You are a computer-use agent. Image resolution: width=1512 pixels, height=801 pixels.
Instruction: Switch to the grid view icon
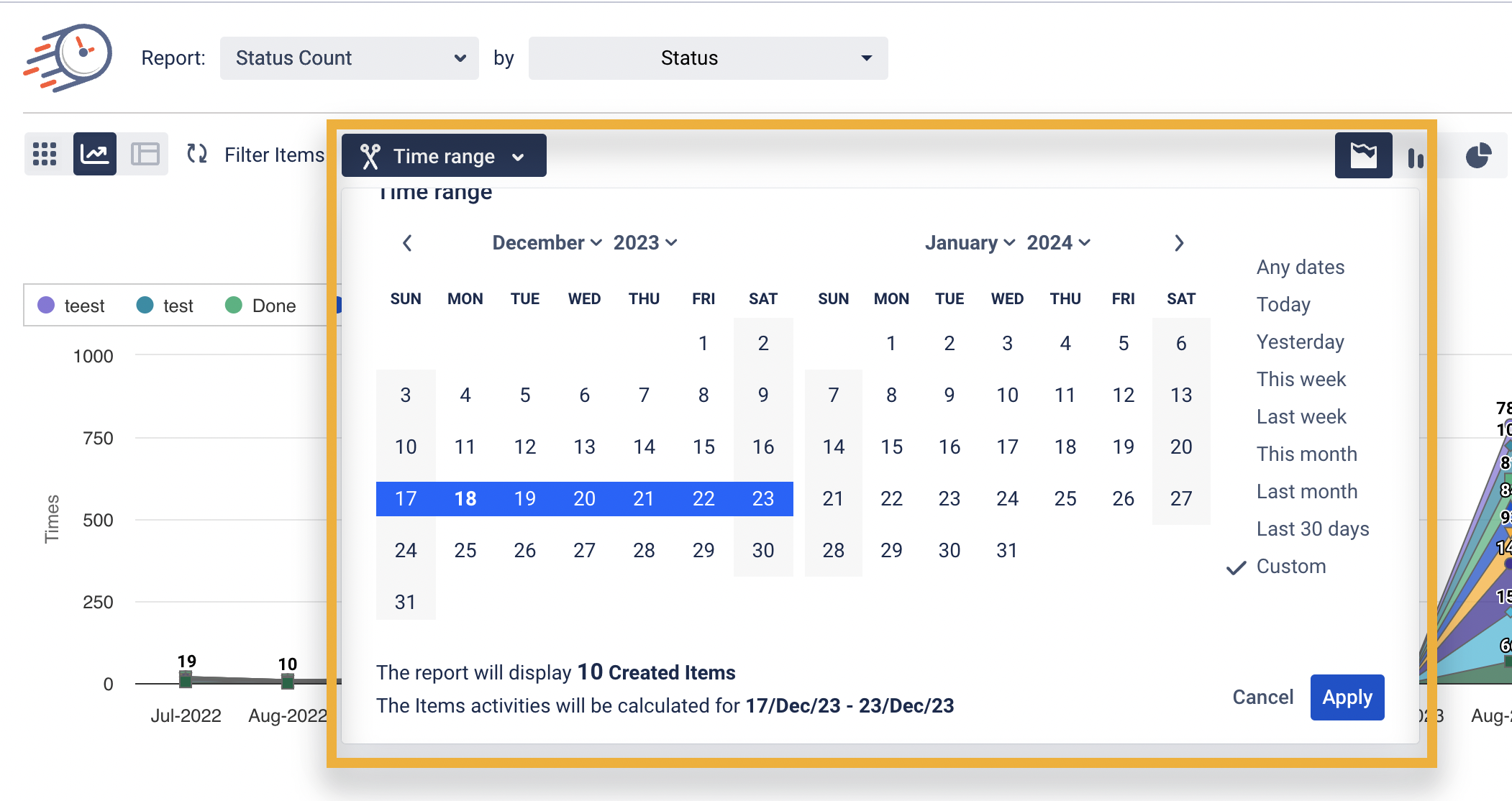click(45, 154)
